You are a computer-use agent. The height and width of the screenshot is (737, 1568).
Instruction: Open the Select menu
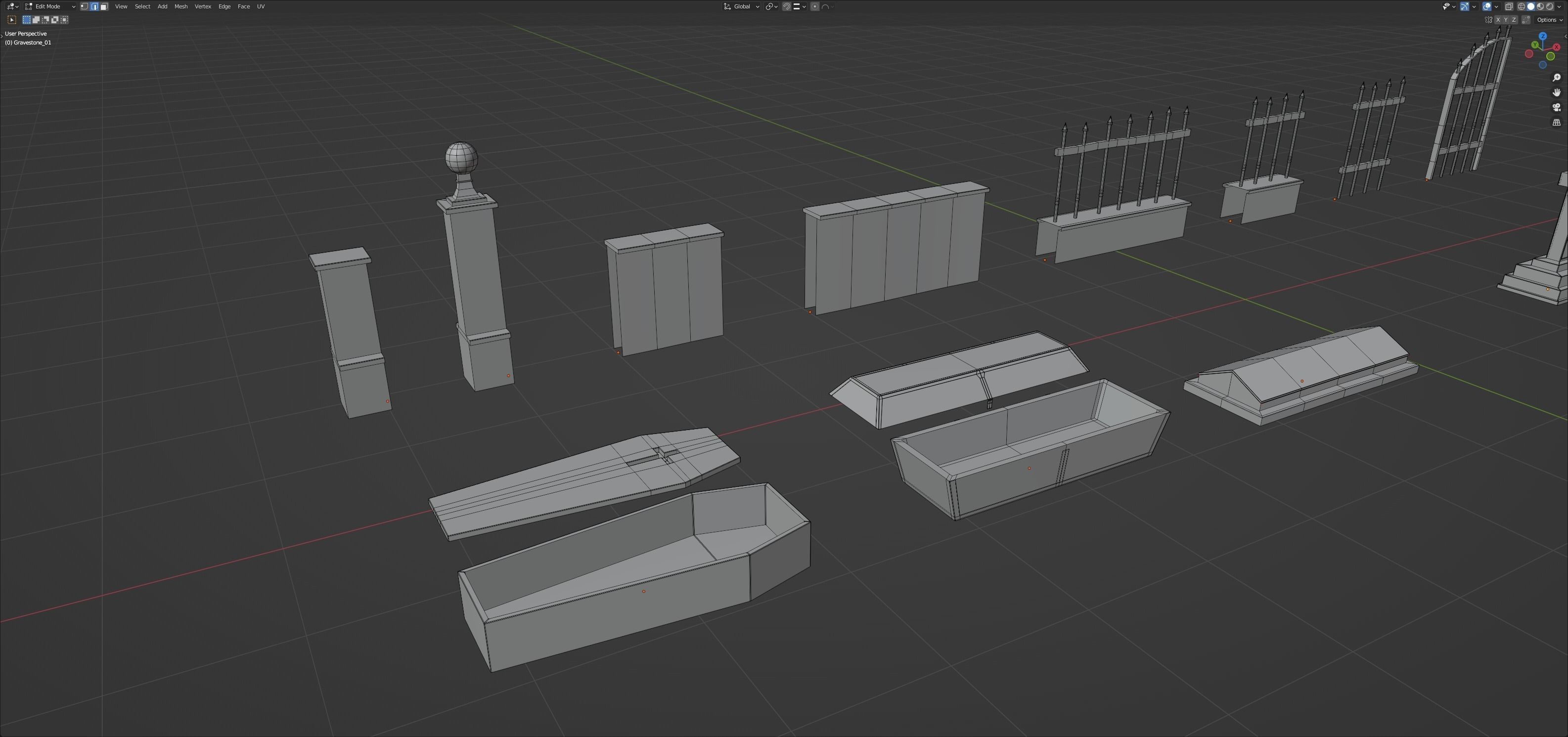[142, 6]
